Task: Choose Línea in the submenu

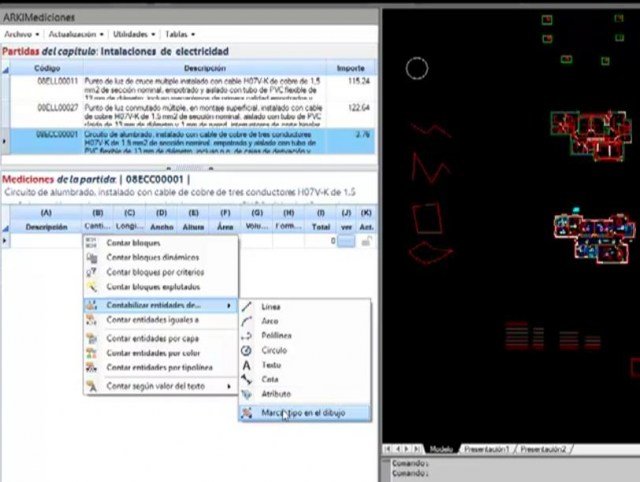Action: pyautogui.click(x=305, y=307)
